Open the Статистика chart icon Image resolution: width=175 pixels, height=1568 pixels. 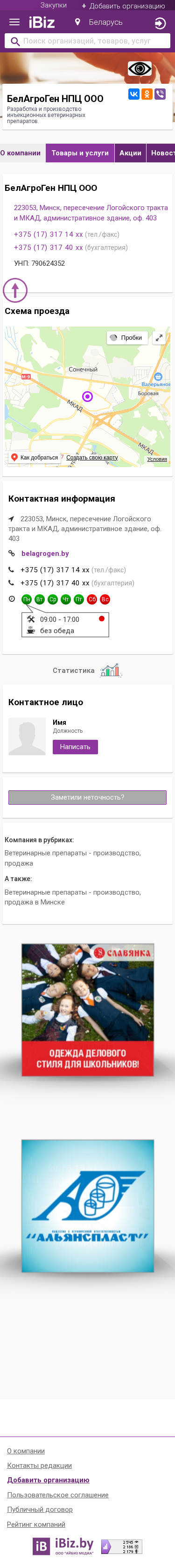click(111, 670)
